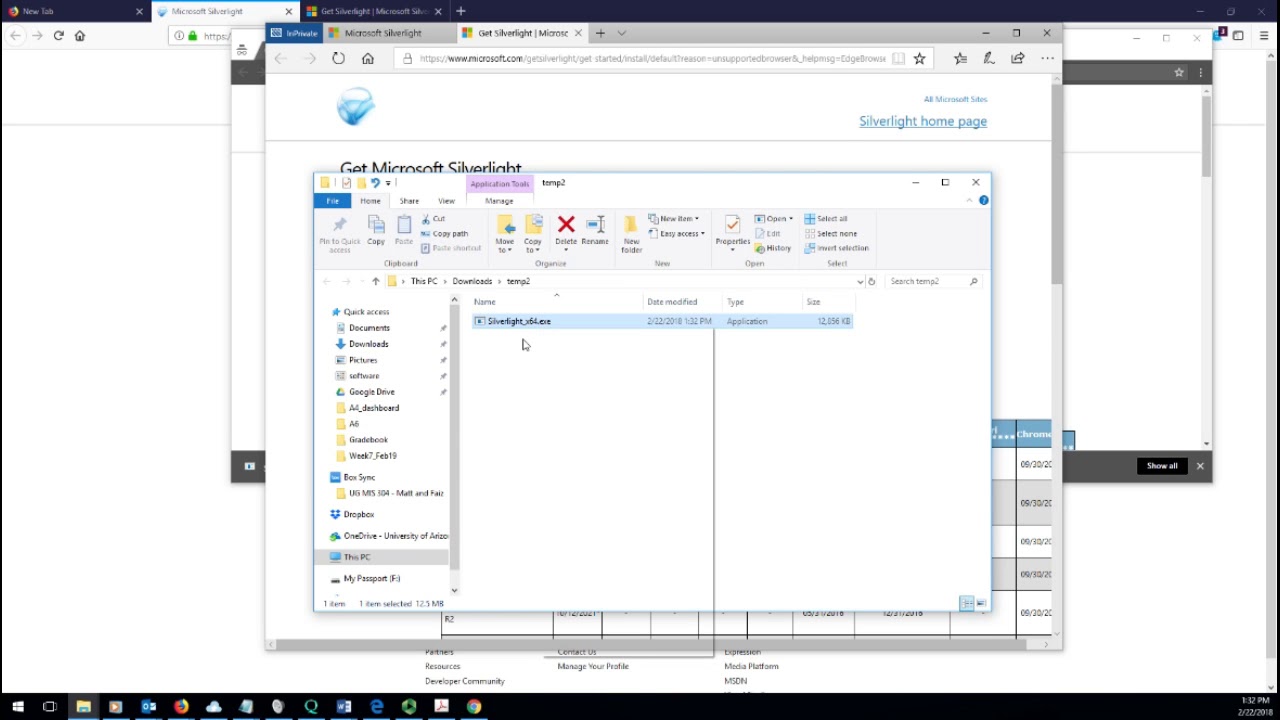Open Outlook from the taskbar
The width and height of the screenshot is (1280, 720).
(x=148, y=707)
